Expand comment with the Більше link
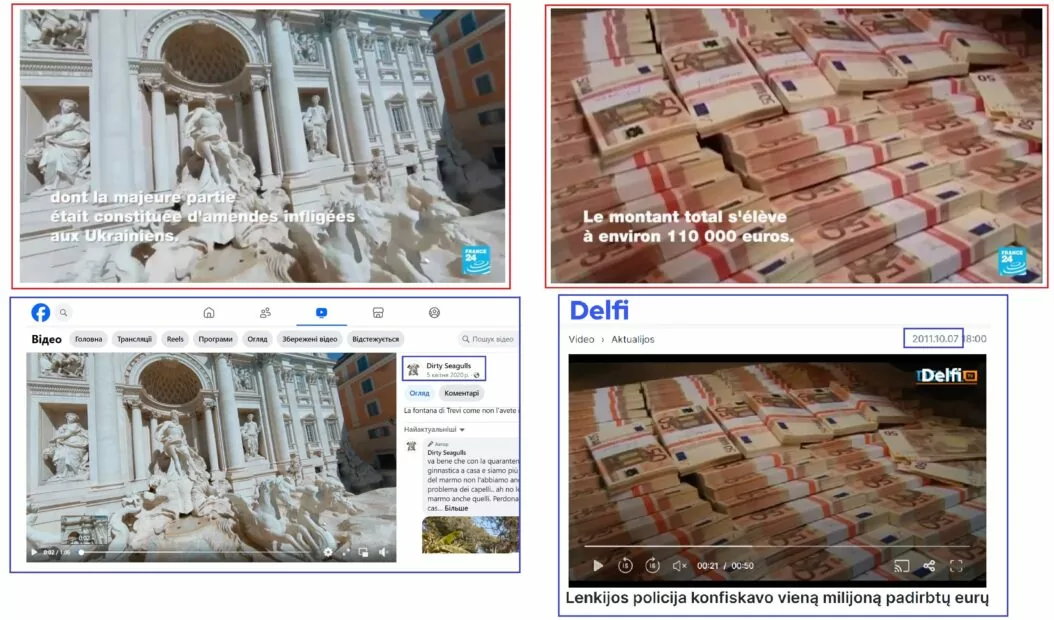The image size is (1054, 620). (x=456, y=508)
